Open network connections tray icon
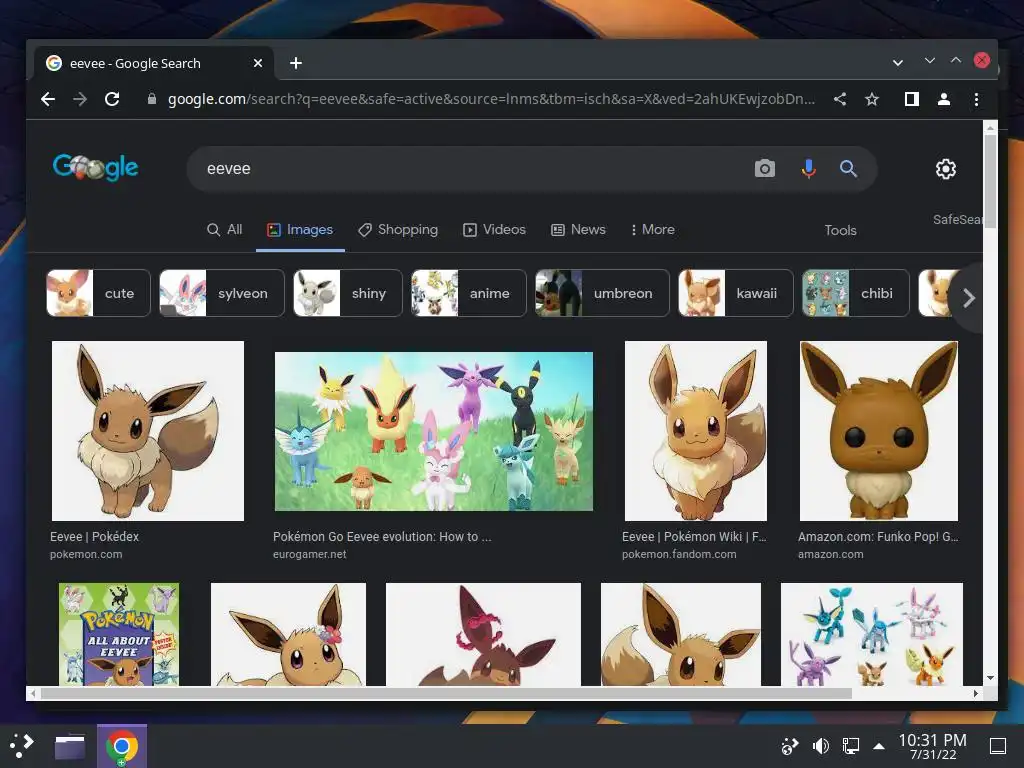Screen dimensions: 1024x768 pyautogui.click(x=850, y=746)
